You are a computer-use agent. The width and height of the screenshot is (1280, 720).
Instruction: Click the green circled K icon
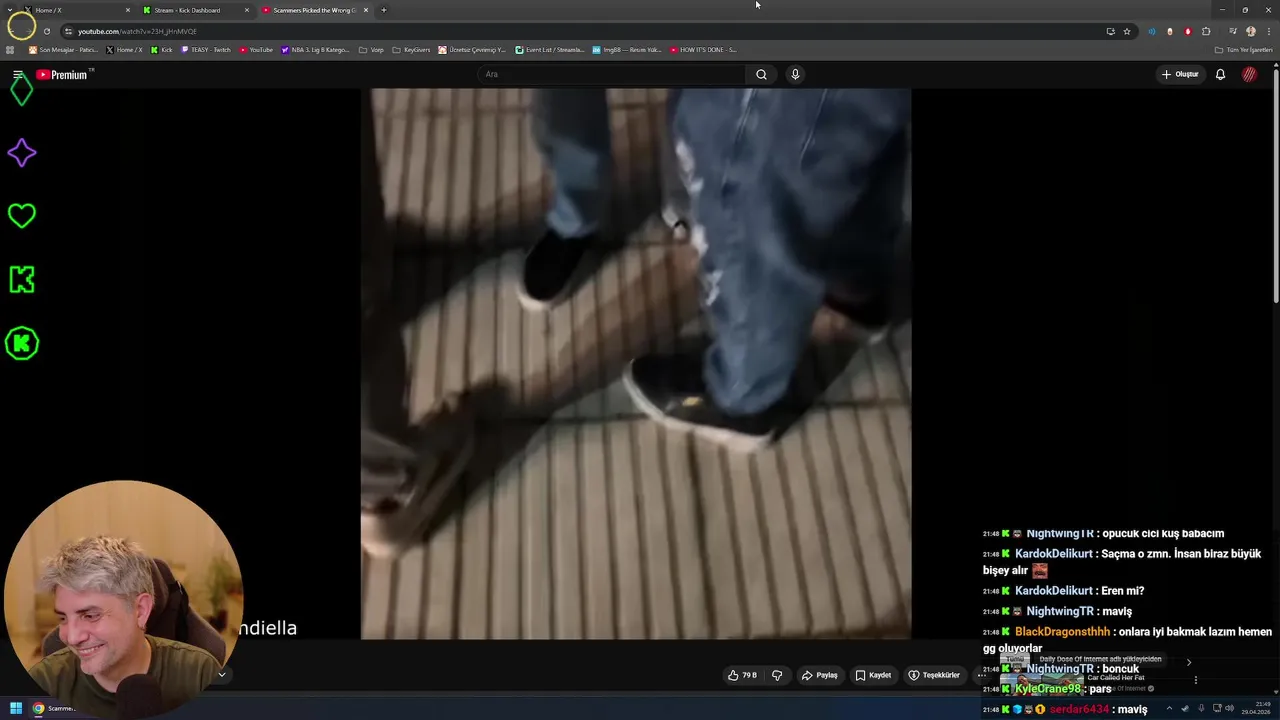coord(21,343)
